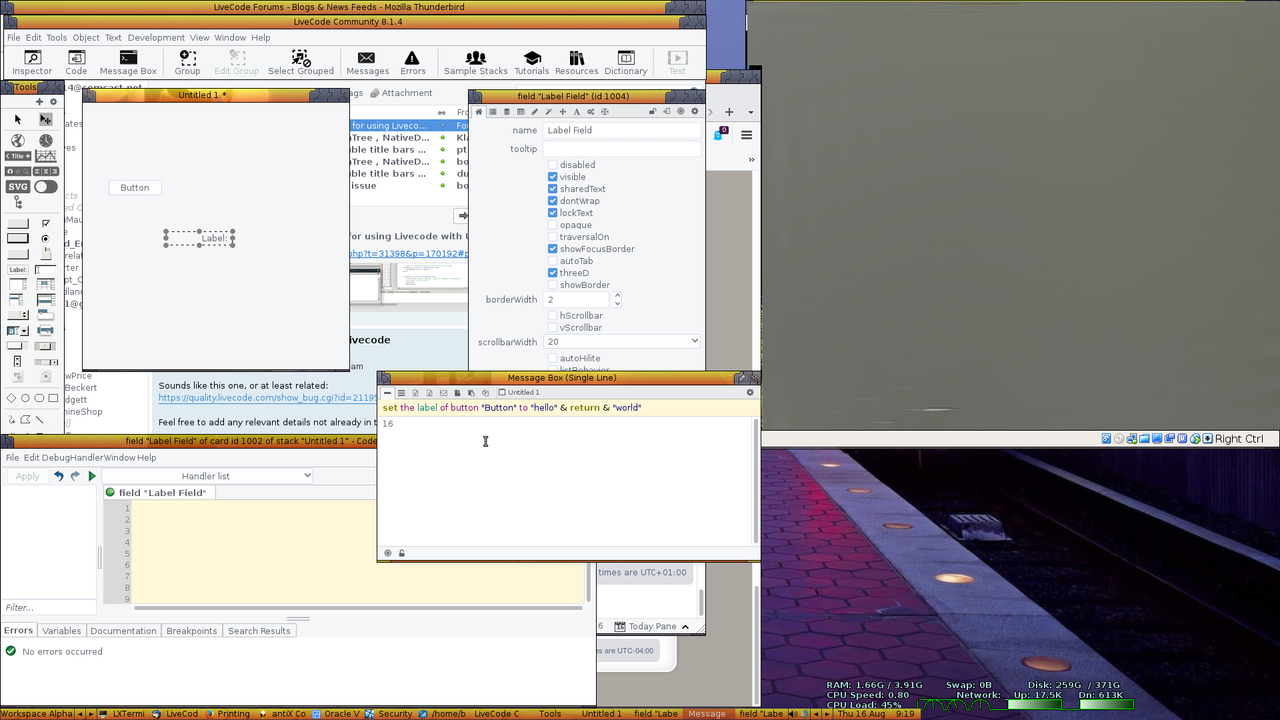The image size is (1280, 720).
Task: Open the File menu in LiveCode
Action: 14,38
